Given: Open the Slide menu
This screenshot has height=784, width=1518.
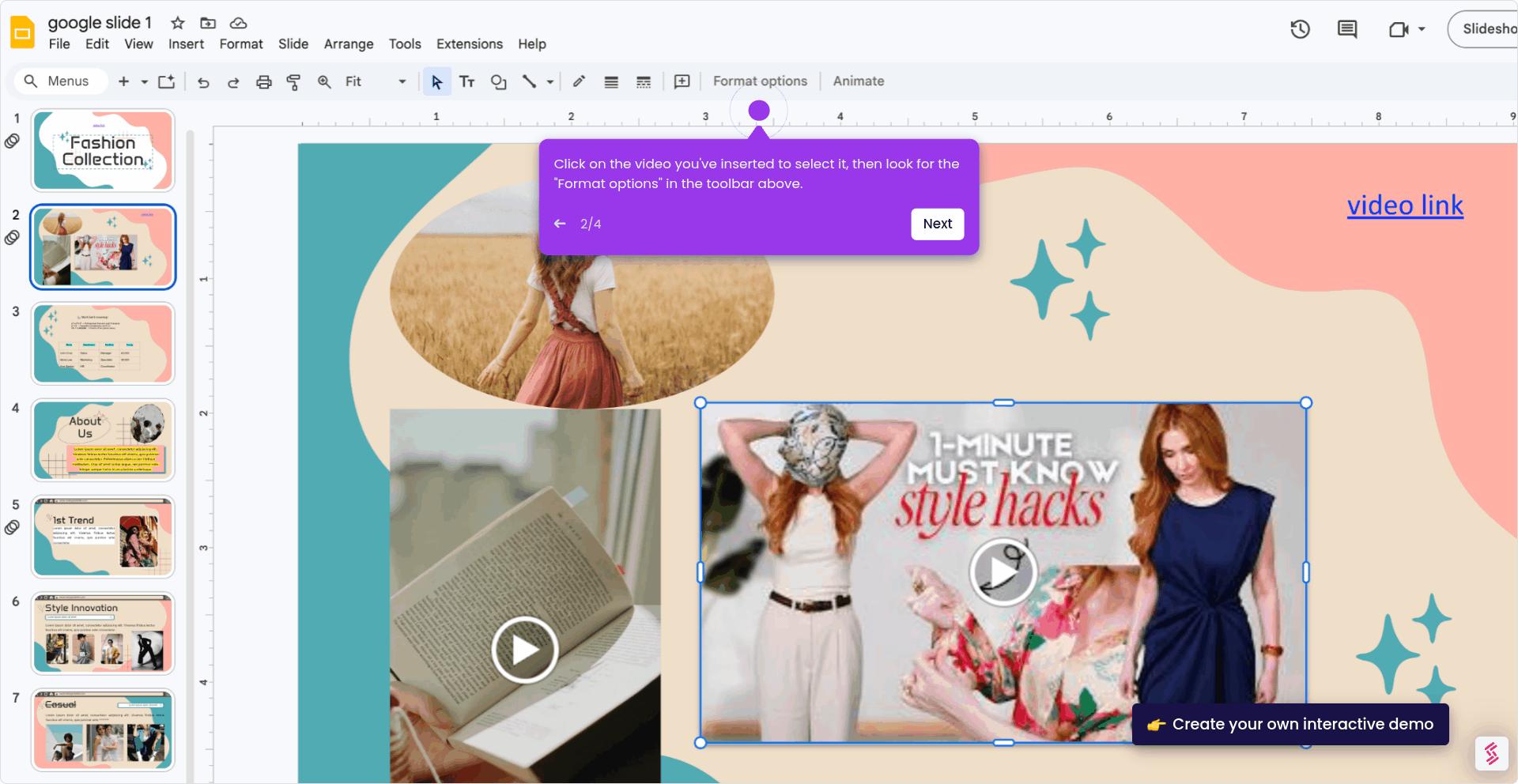Looking at the screenshot, I should point(293,44).
